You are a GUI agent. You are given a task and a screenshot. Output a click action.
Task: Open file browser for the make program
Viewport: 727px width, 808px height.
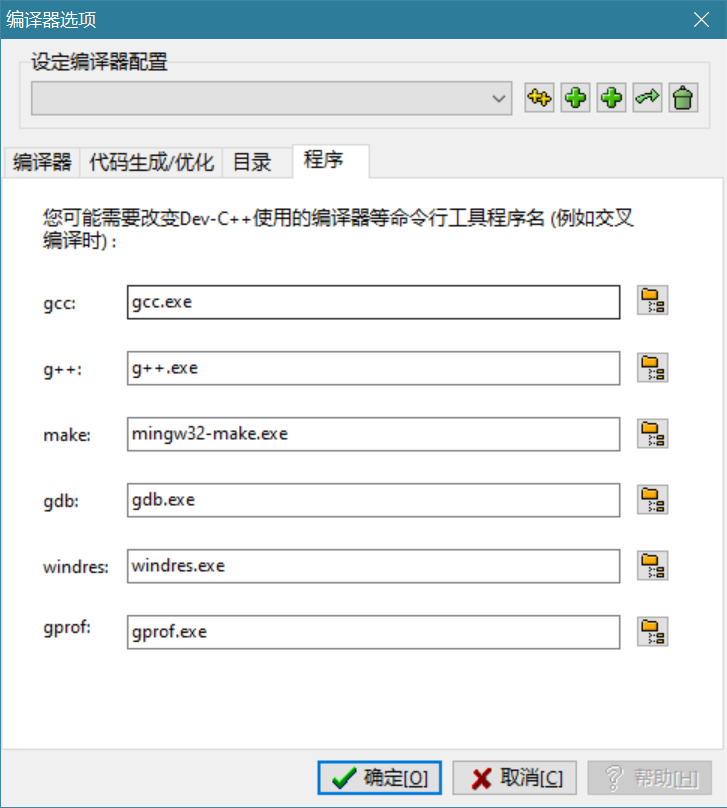tap(653, 433)
